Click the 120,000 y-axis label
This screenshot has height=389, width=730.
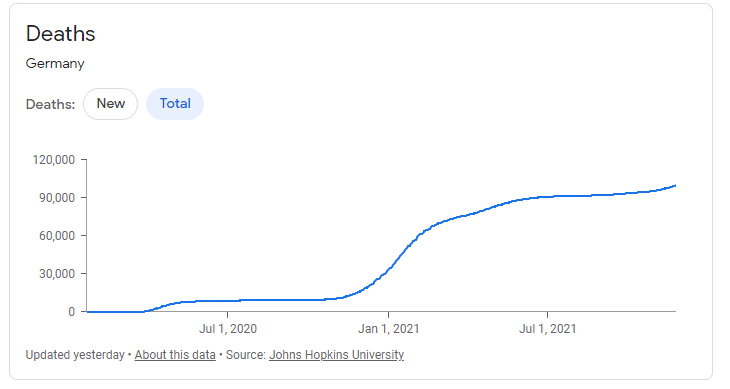coord(54,160)
